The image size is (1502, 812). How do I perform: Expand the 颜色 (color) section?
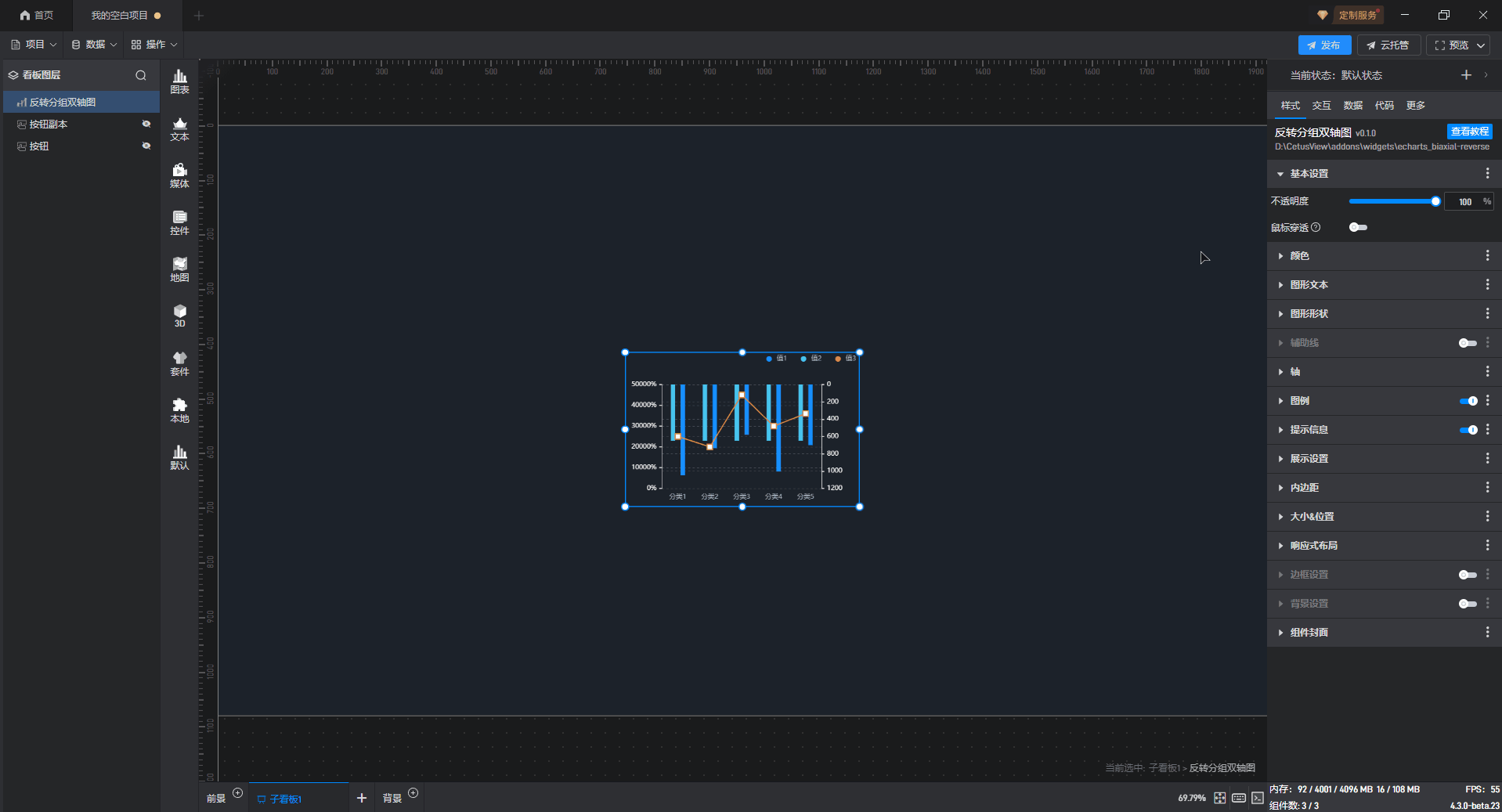(x=1299, y=256)
